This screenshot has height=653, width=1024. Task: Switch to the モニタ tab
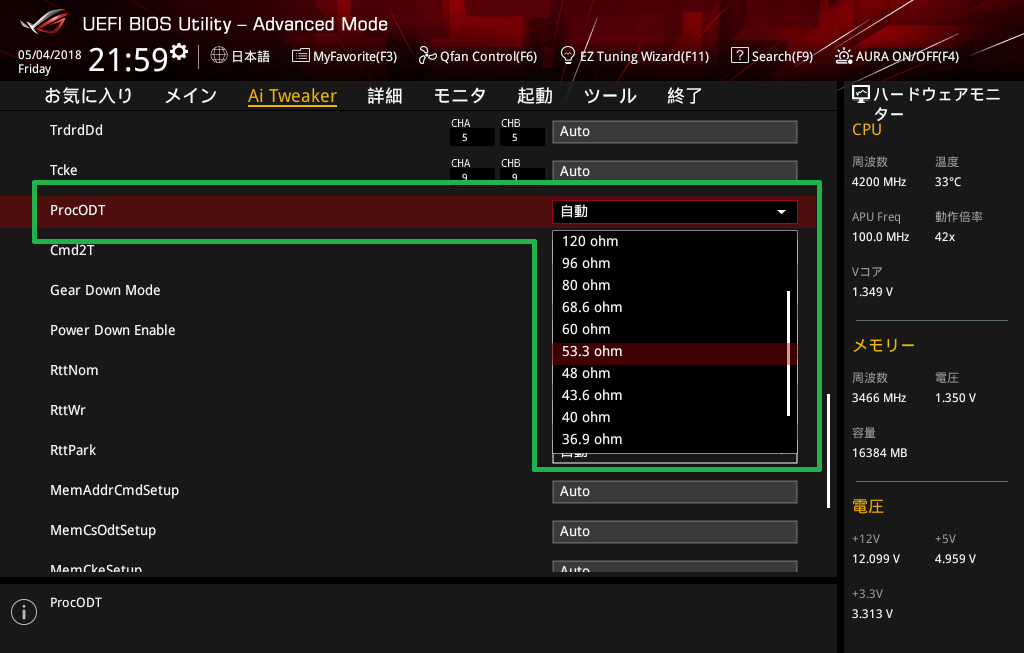(x=460, y=96)
